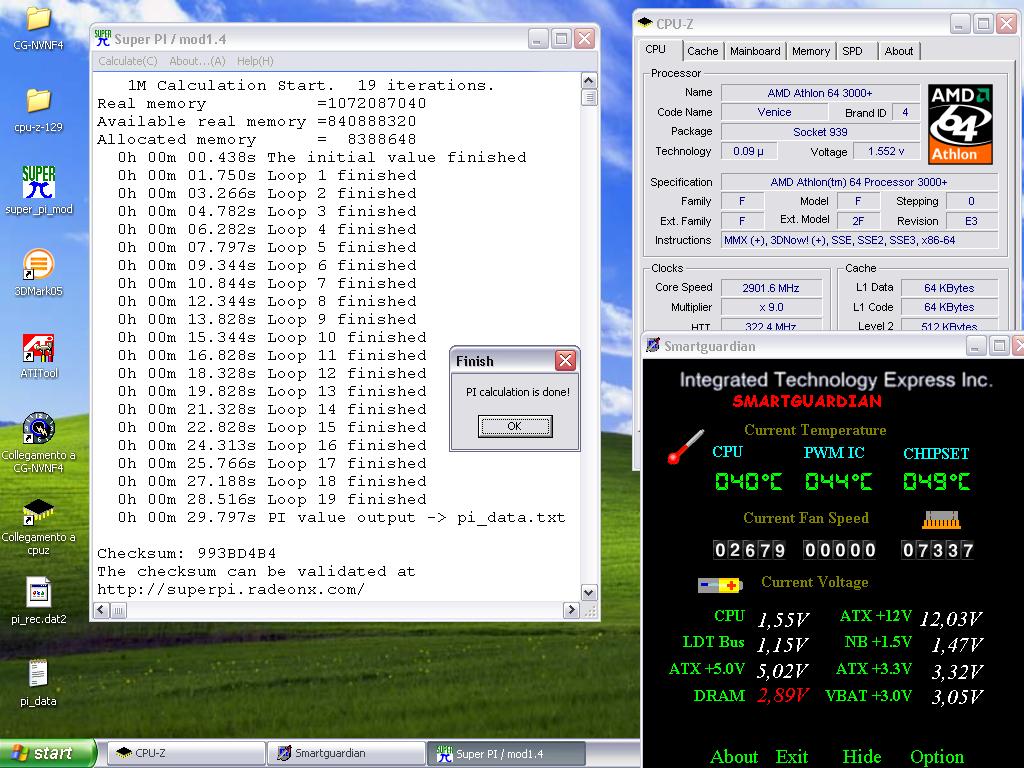Screen dimensions: 1024x768
Task: Minimize the CPU-Z window
Action: [959, 24]
